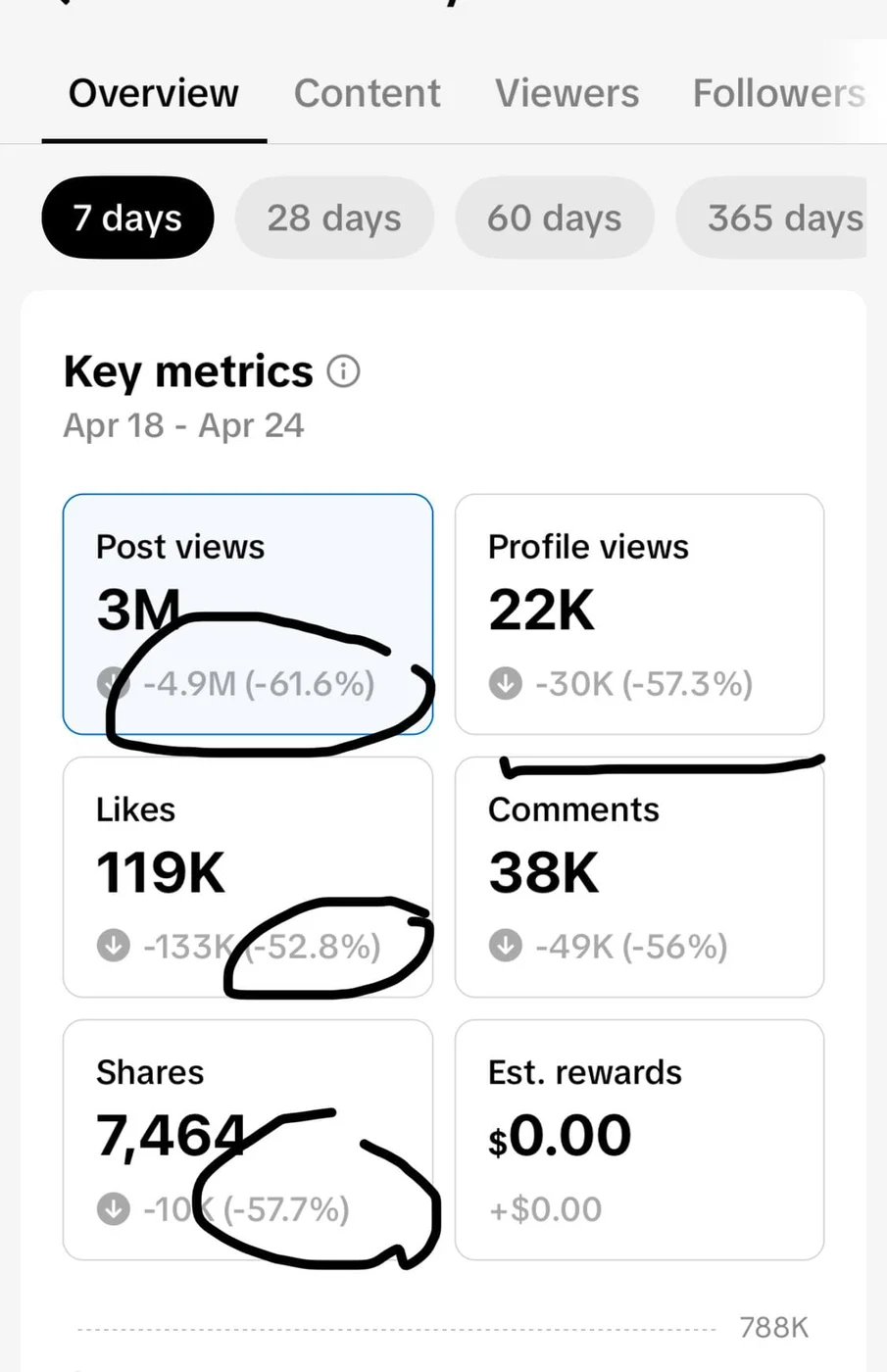Open the Est. rewards card

click(640, 1140)
